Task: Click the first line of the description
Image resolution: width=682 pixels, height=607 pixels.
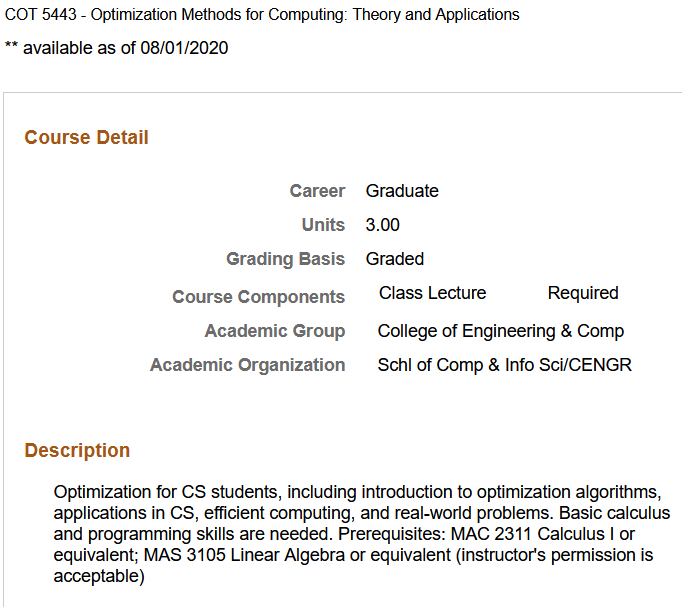Action: coord(355,492)
